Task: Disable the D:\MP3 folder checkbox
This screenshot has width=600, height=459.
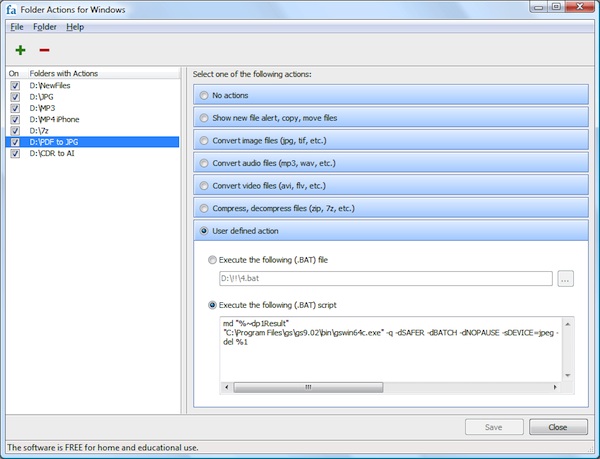Action: 15,108
